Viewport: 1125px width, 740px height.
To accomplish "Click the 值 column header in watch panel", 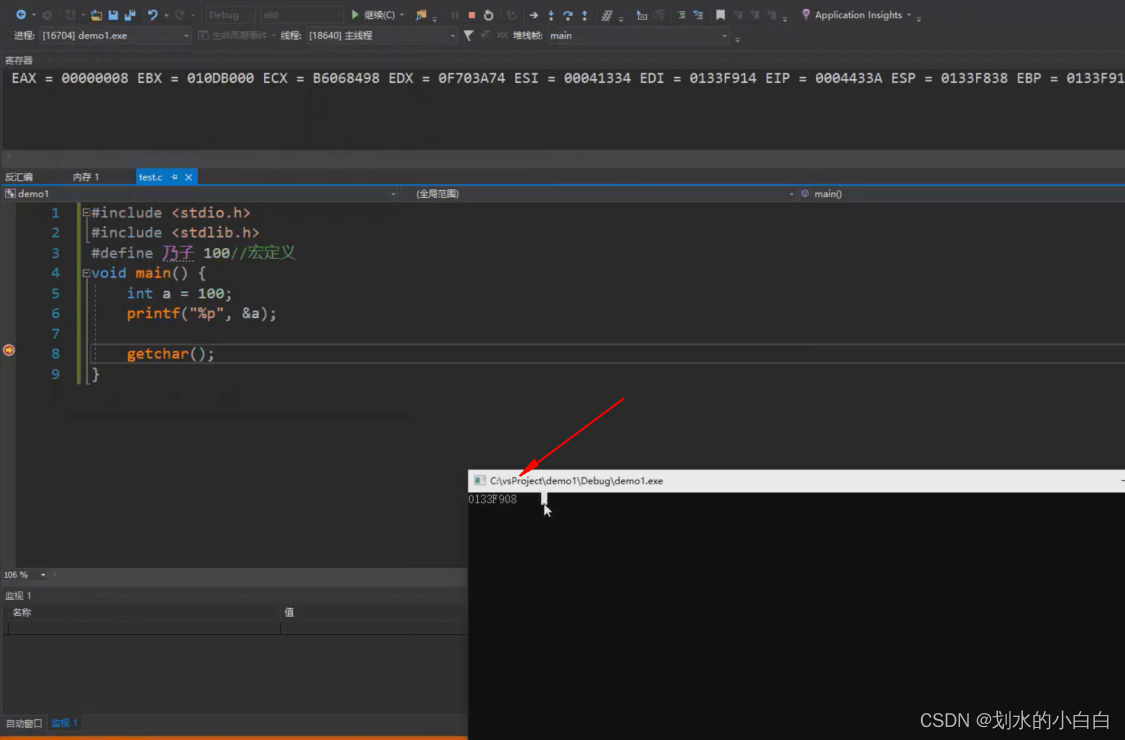I will 289,612.
